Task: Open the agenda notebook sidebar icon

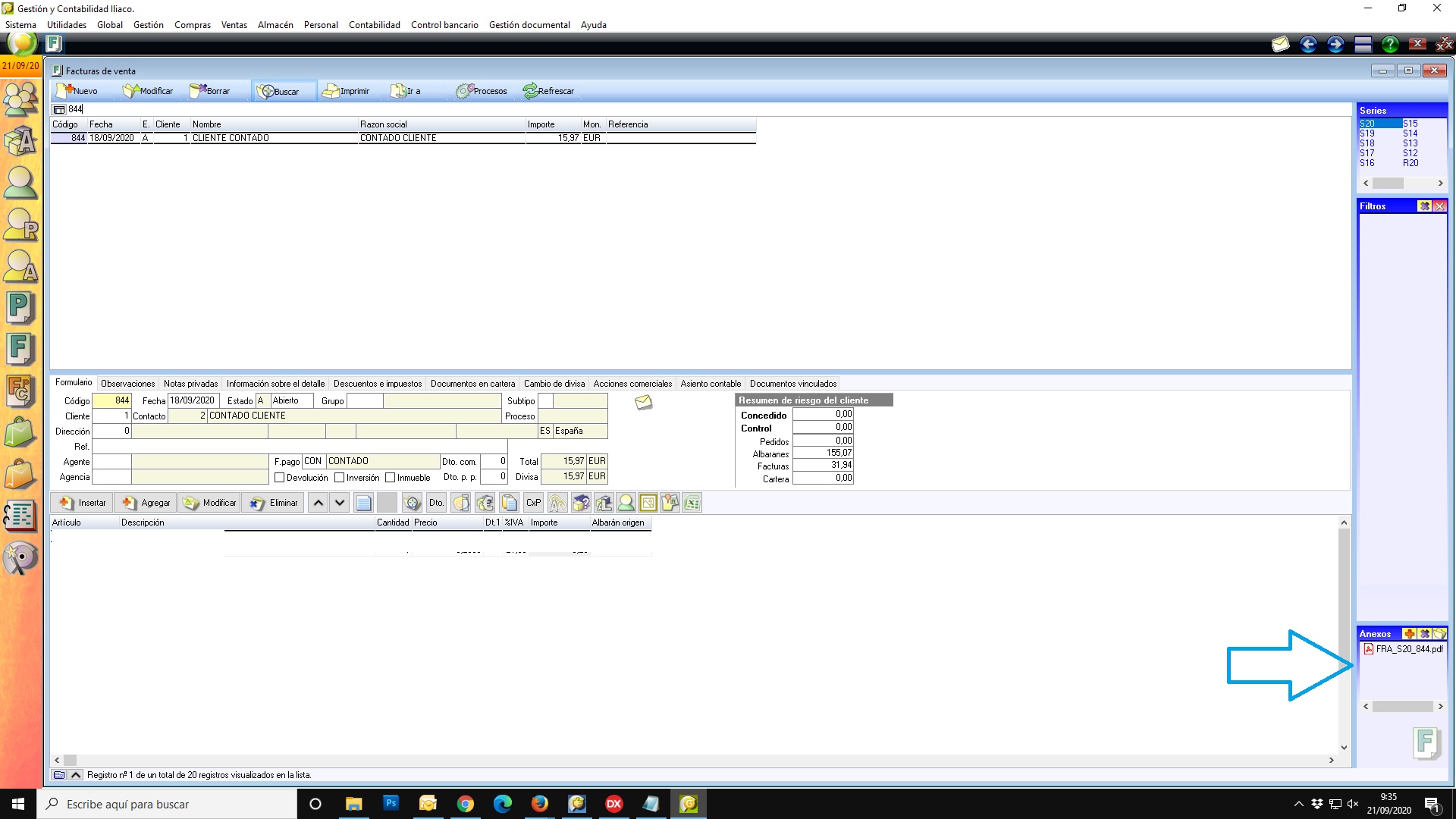Action: click(x=20, y=516)
